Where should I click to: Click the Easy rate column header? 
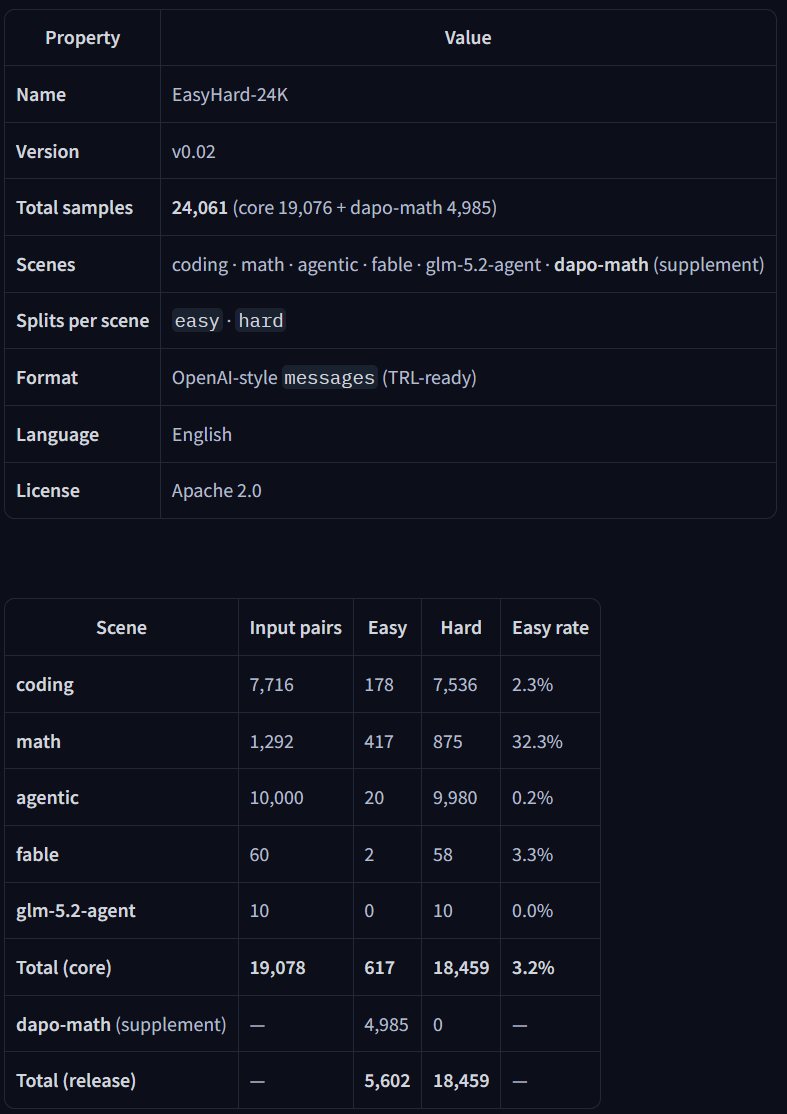[550, 628]
